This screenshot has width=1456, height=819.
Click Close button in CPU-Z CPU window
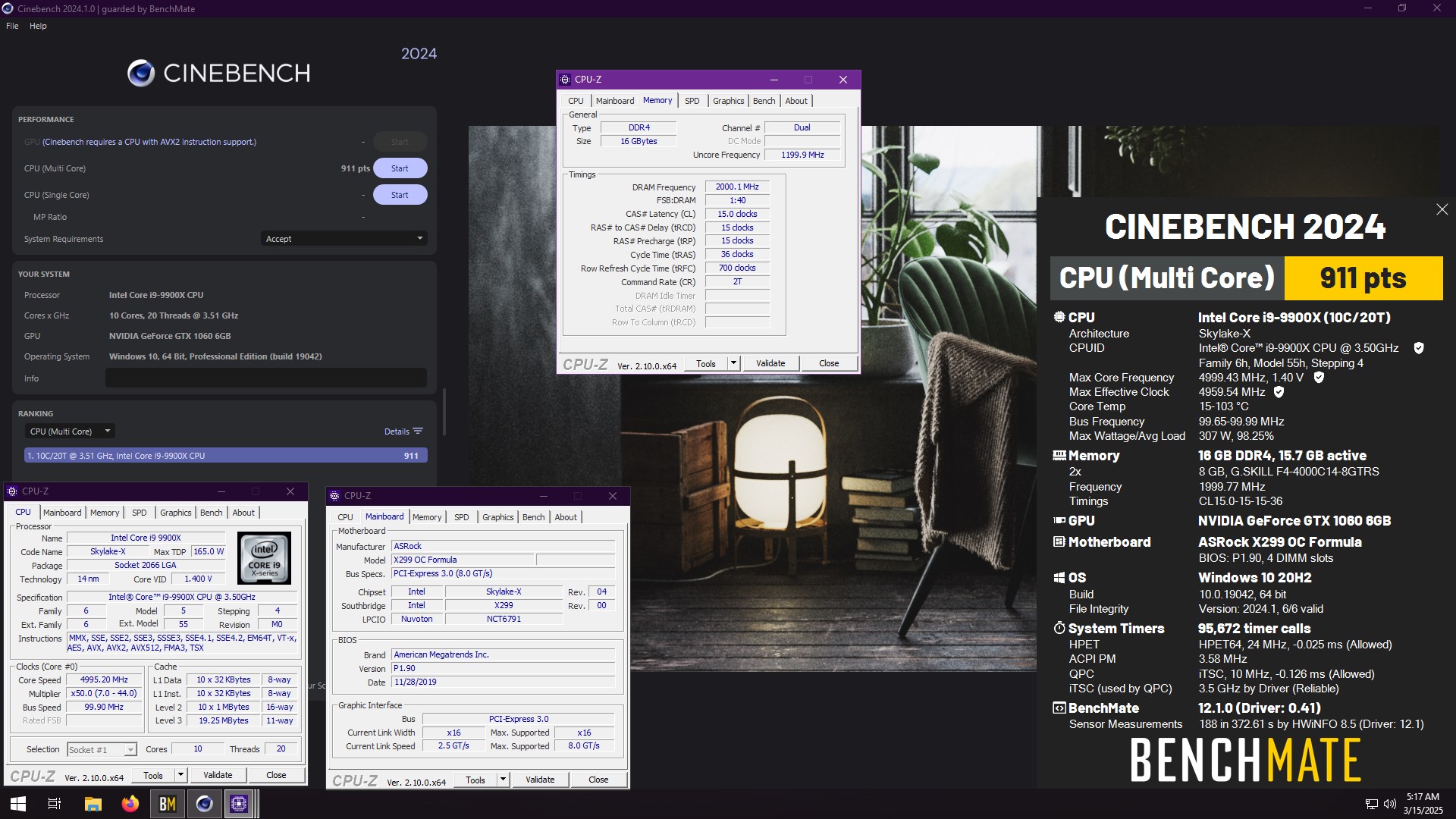coord(276,775)
